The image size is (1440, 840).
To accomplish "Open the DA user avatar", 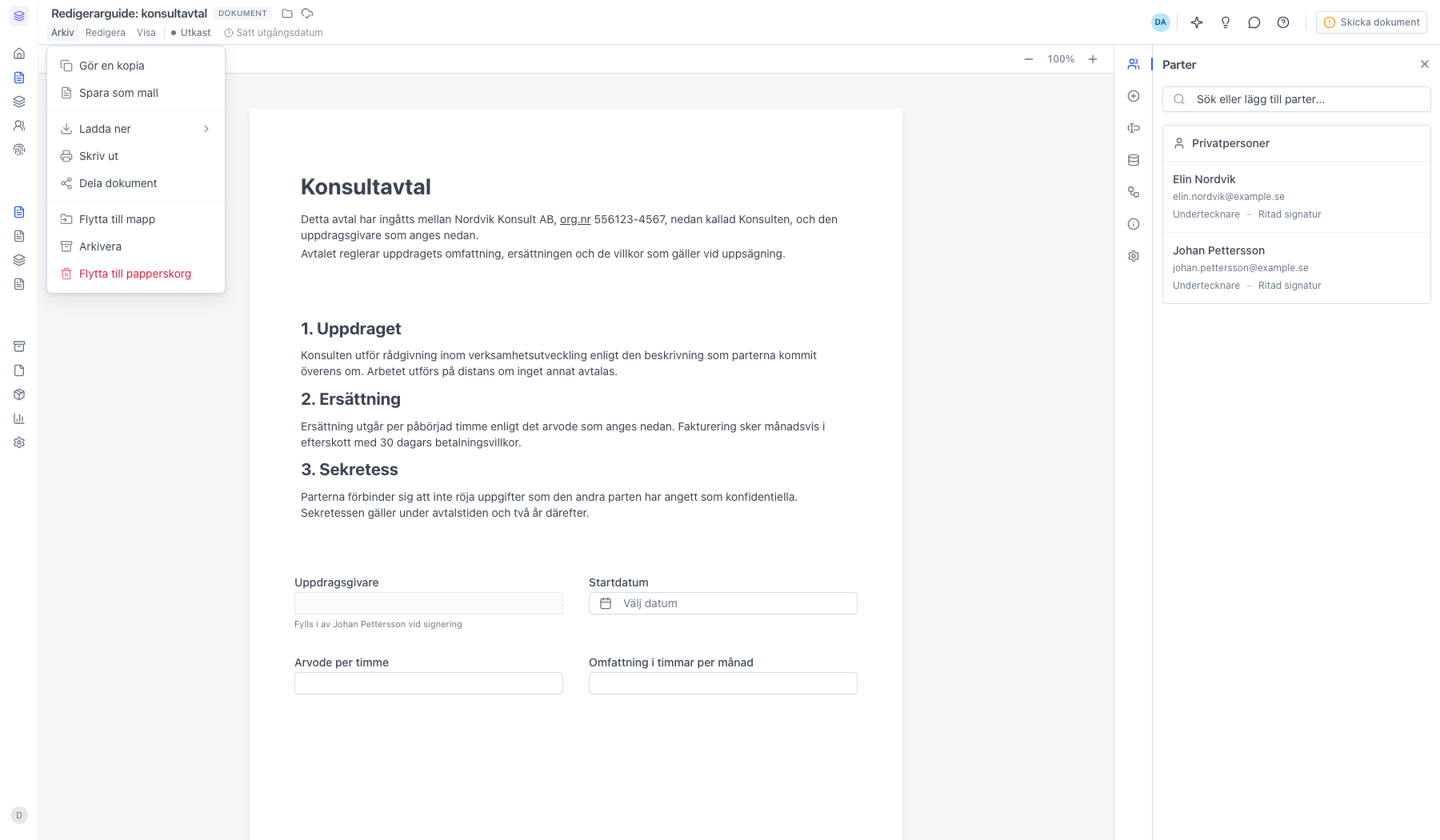I will point(1161,22).
